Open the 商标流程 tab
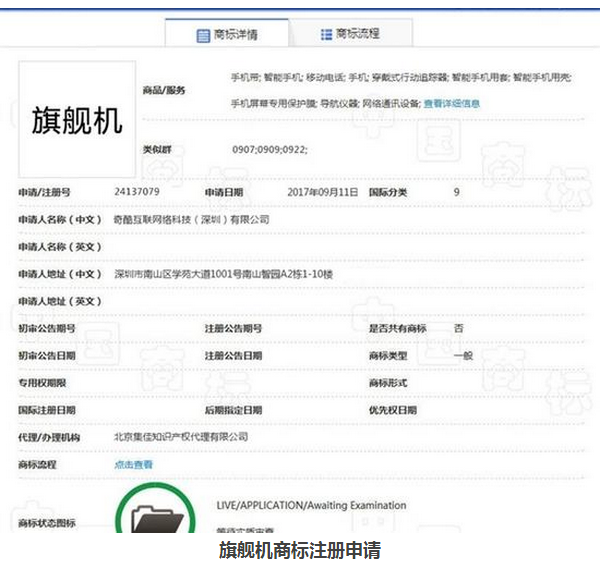This screenshot has width=602, height=572. 351,34
